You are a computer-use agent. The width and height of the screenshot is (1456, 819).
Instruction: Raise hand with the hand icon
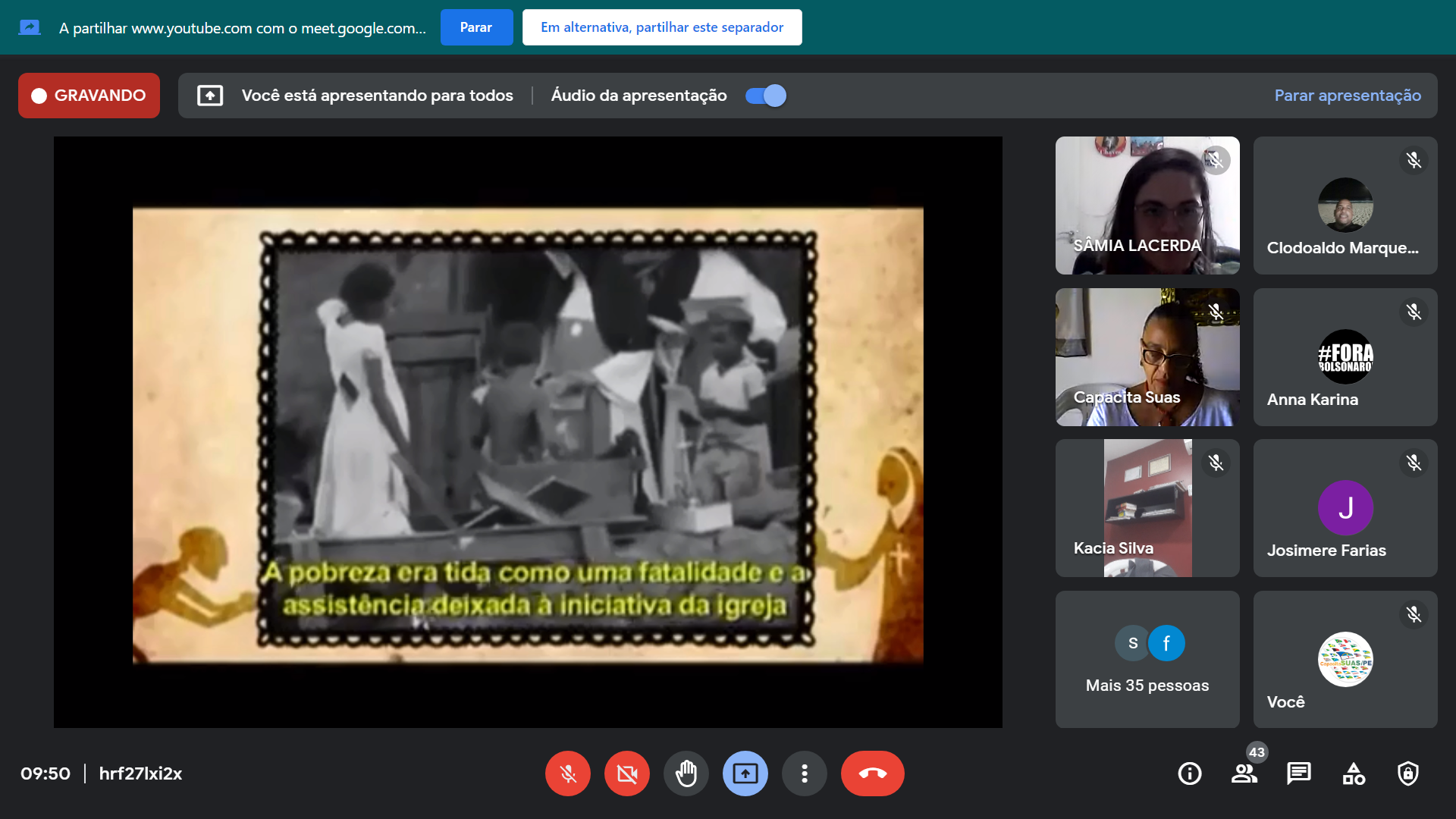pyautogui.click(x=686, y=773)
